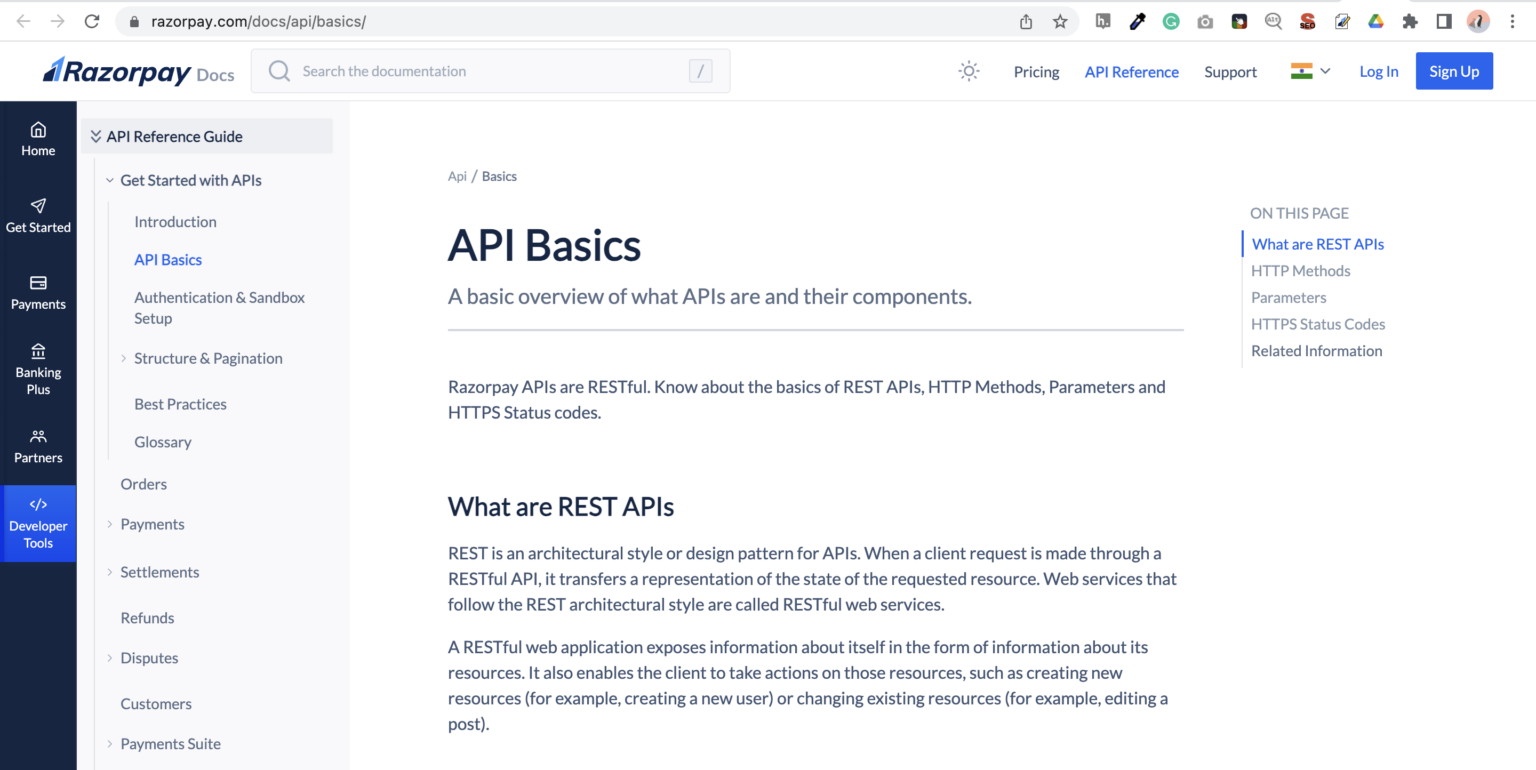Toggle the light/dark theme with the sun icon
This screenshot has width=1536, height=770.
tap(968, 71)
